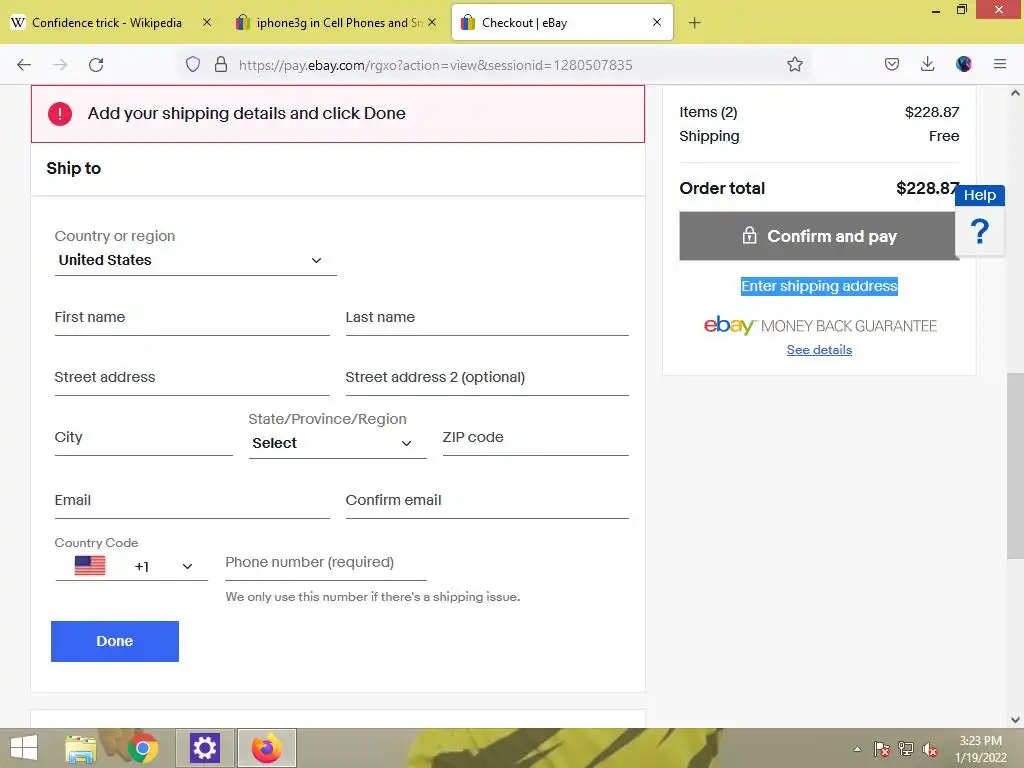Click the Confirm and pay button
The height and width of the screenshot is (768, 1024).
point(819,236)
